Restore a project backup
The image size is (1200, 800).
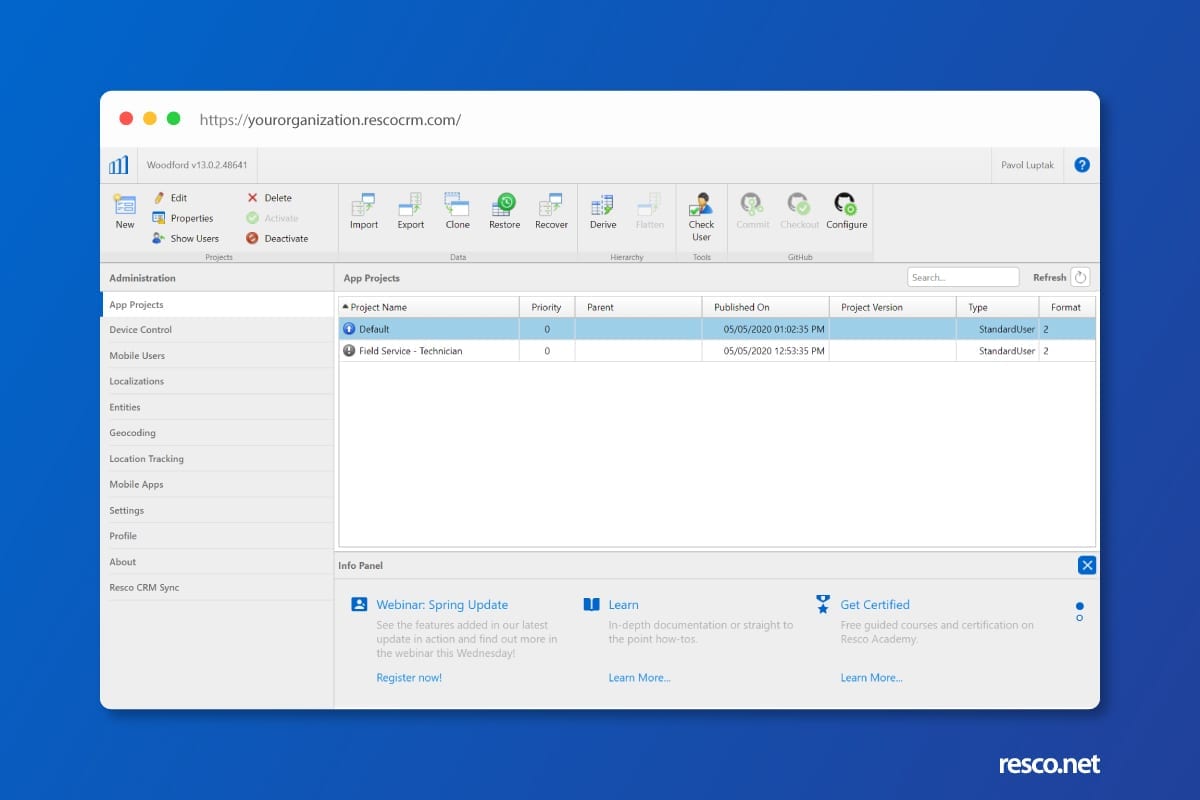click(x=504, y=211)
